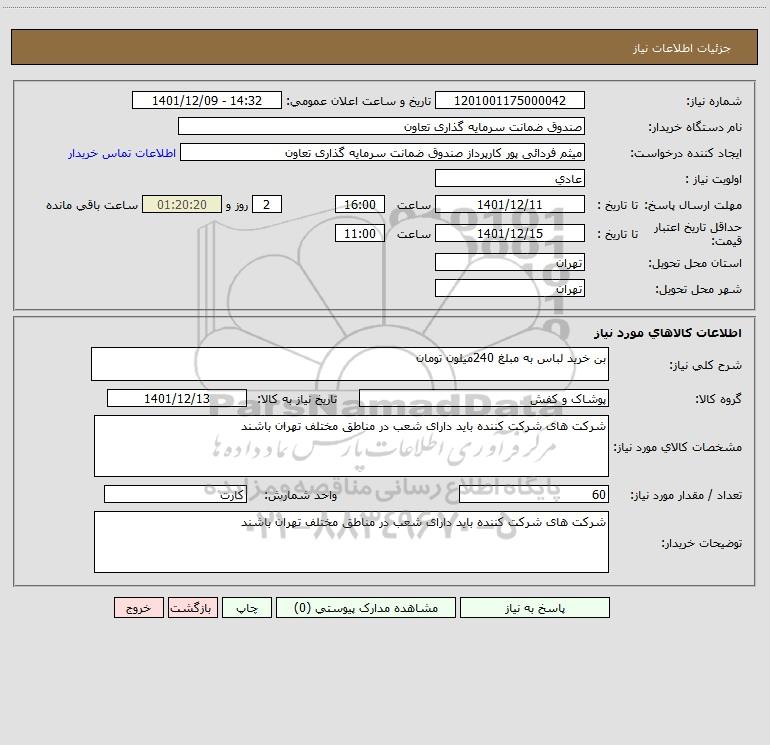Click the چاپ print button

coord(247,608)
